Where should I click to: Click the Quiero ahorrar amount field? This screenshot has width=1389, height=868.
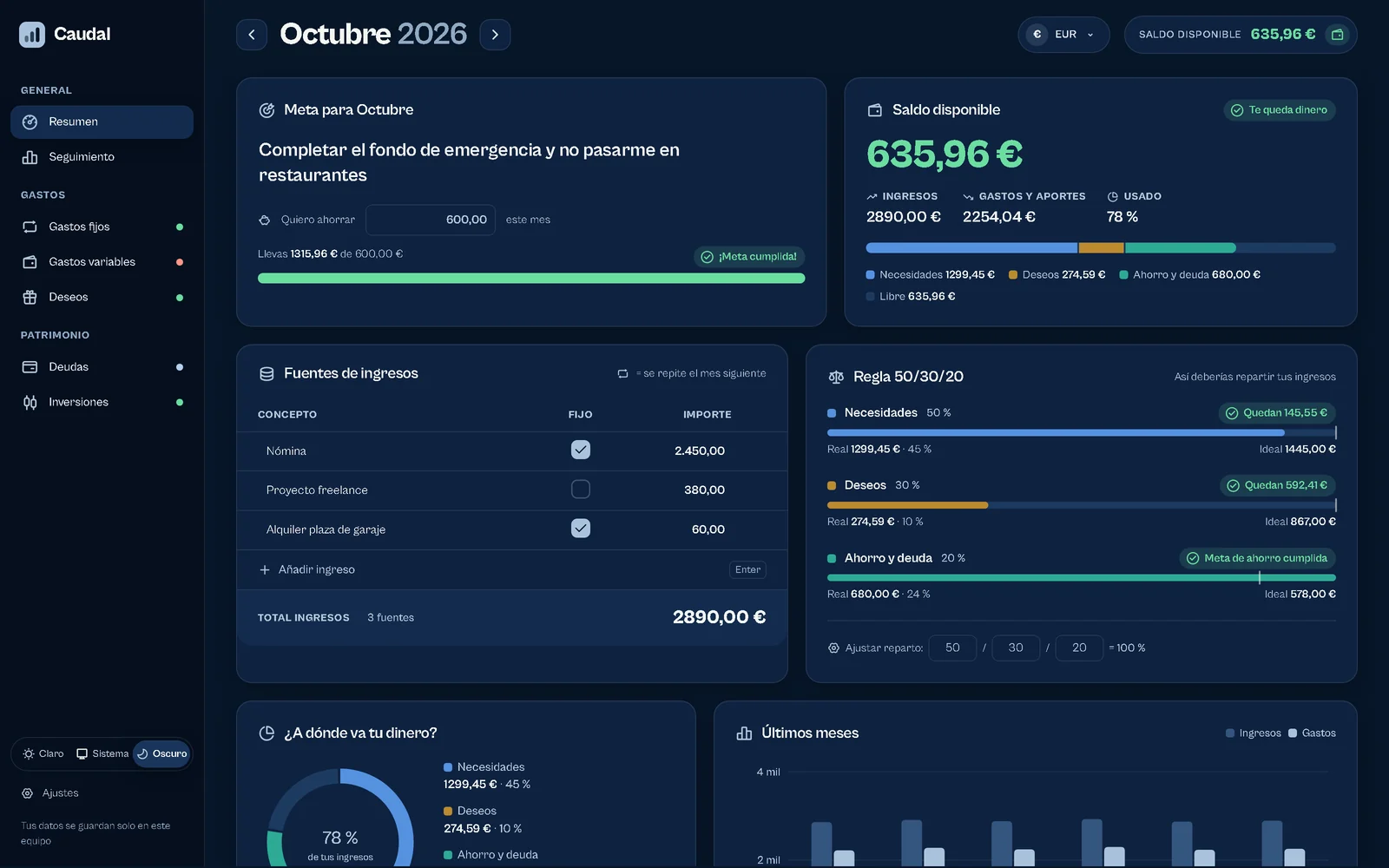[431, 220]
